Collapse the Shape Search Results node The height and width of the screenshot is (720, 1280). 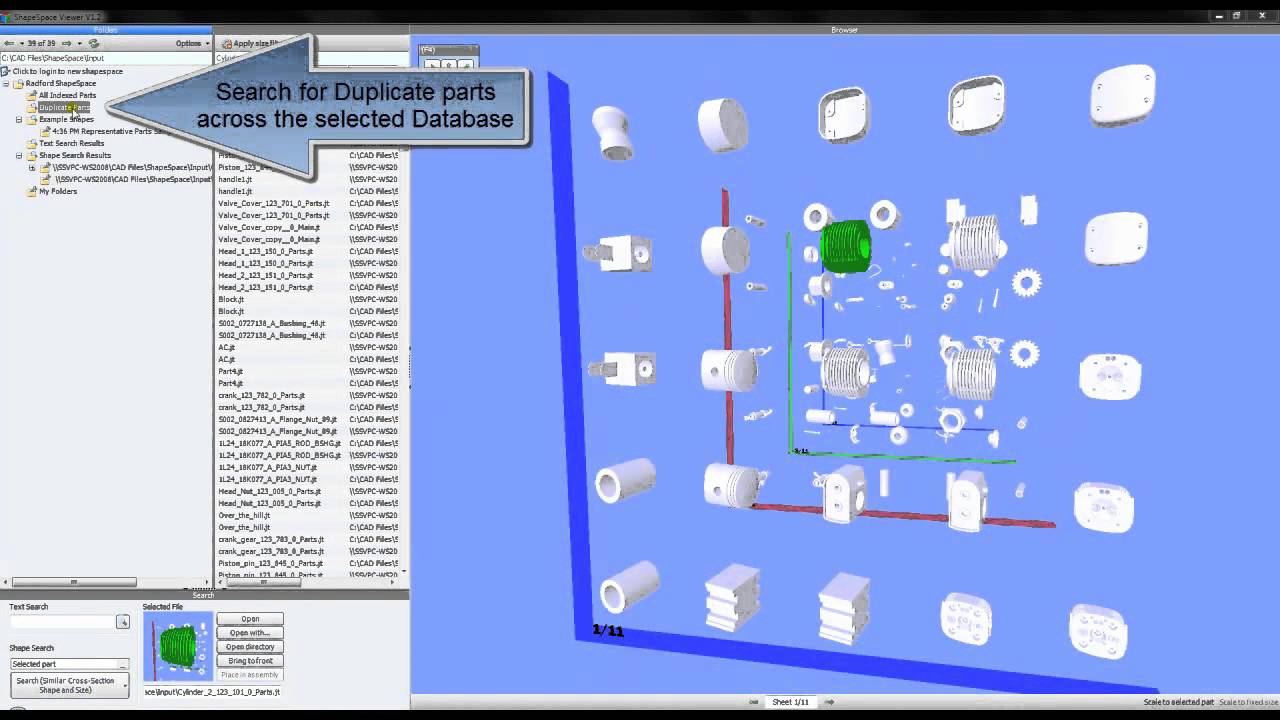[x=18, y=155]
